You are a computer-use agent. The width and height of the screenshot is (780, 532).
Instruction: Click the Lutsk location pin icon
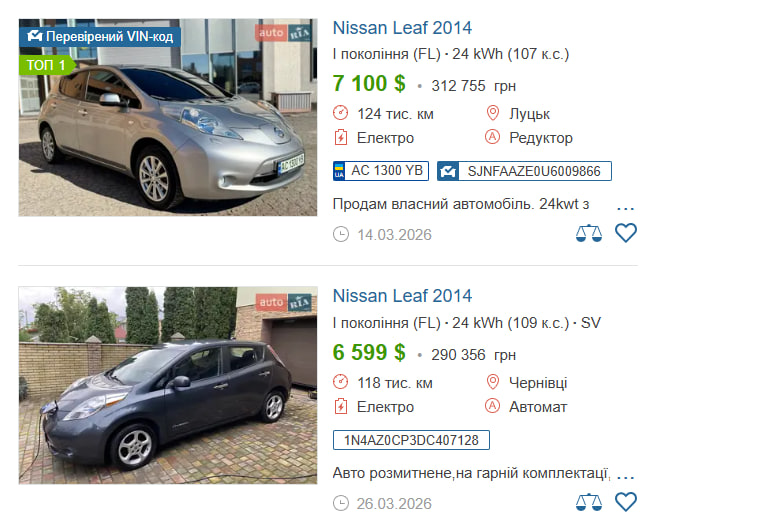pos(492,114)
